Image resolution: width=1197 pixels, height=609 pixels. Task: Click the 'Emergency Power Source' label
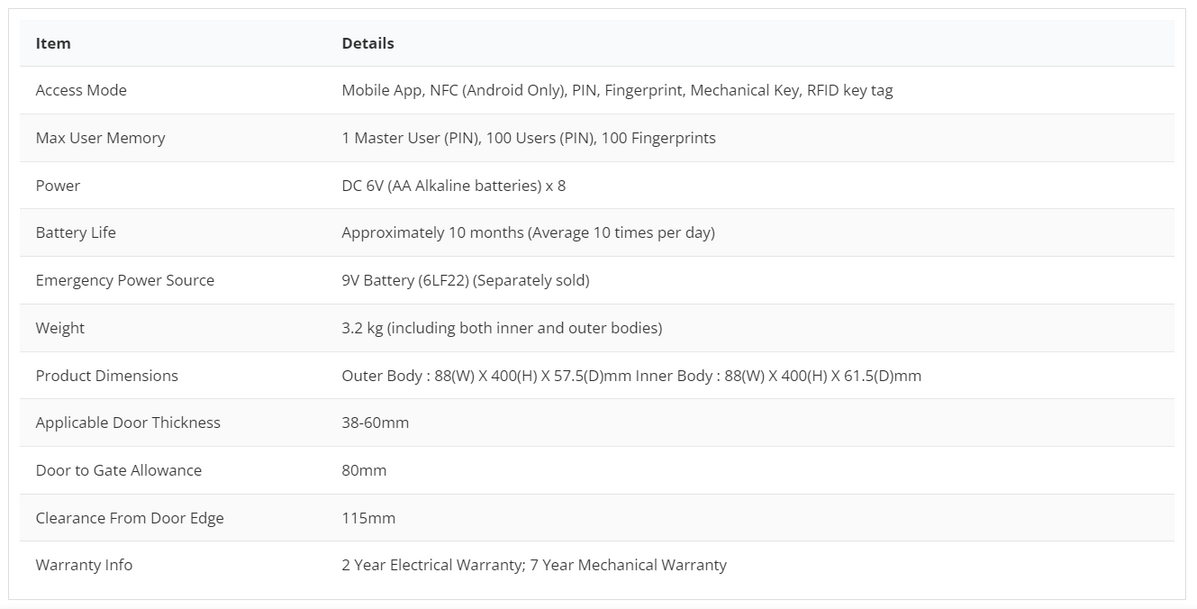pos(125,280)
